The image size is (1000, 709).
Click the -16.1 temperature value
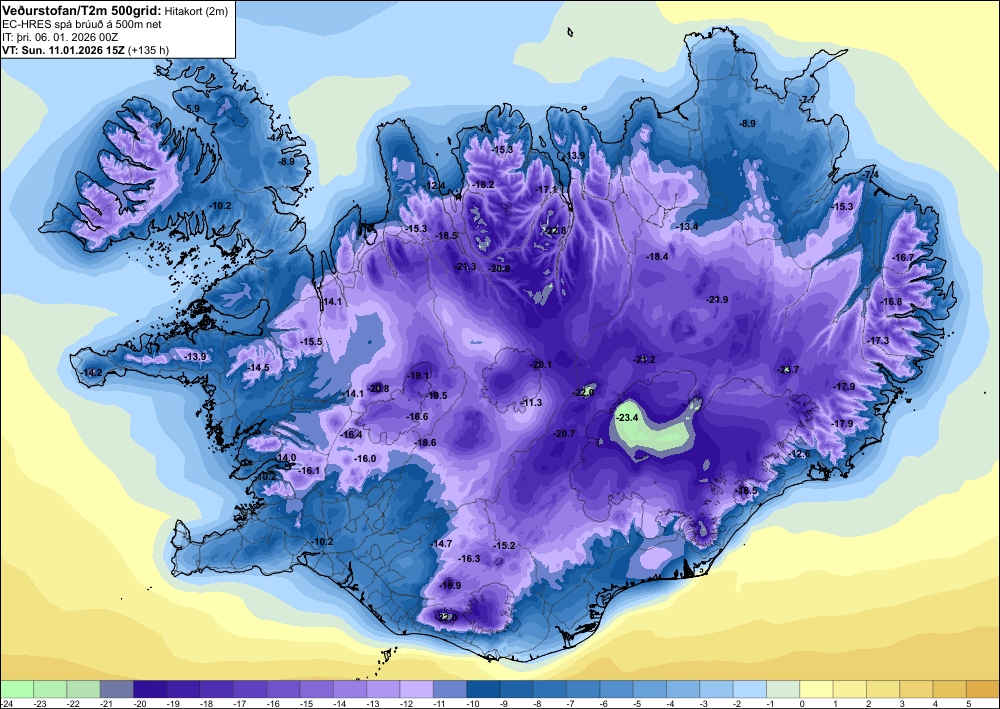pos(309,471)
